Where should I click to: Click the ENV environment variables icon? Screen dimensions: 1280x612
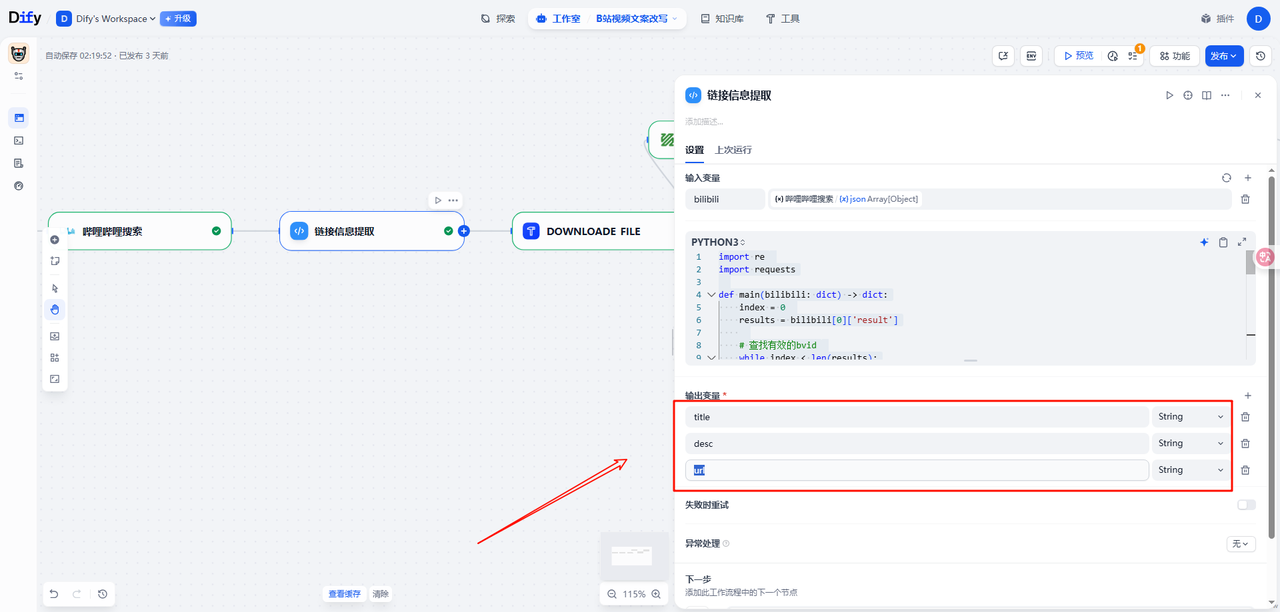pos(1031,56)
